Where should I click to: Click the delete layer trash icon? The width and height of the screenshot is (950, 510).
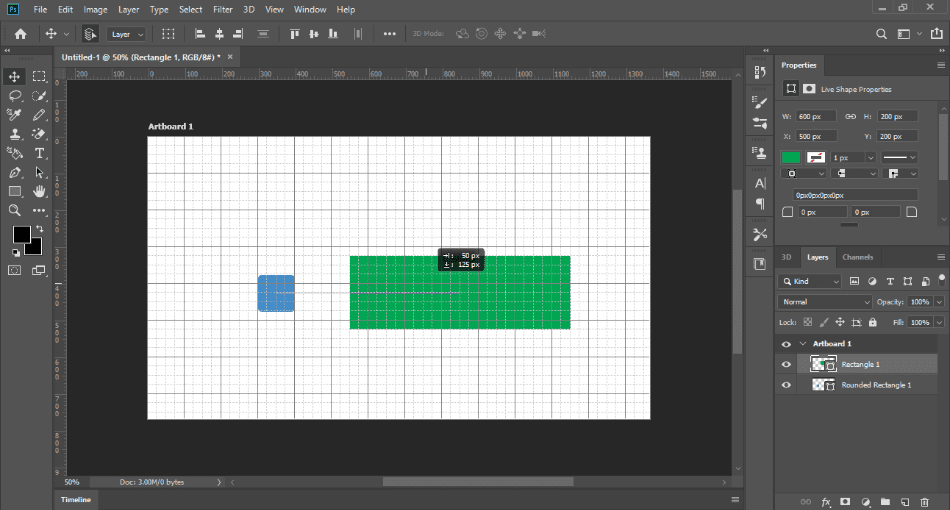pyautogui.click(x=925, y=502)
